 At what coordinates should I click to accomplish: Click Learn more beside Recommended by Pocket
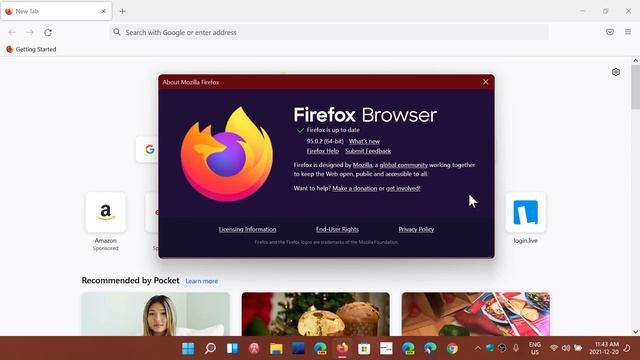(202, 281)
